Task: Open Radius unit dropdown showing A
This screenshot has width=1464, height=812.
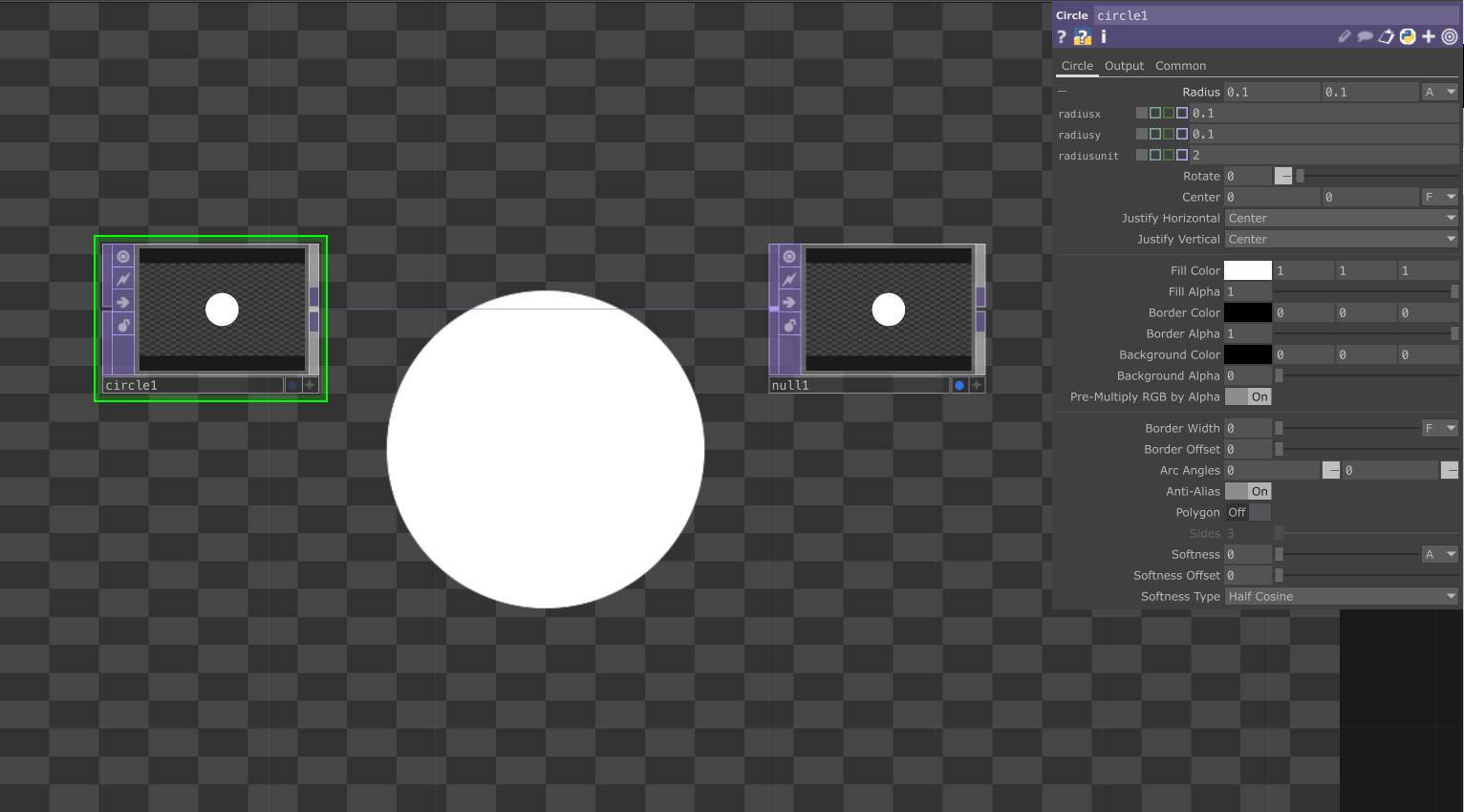Action: click(1440, 92)
